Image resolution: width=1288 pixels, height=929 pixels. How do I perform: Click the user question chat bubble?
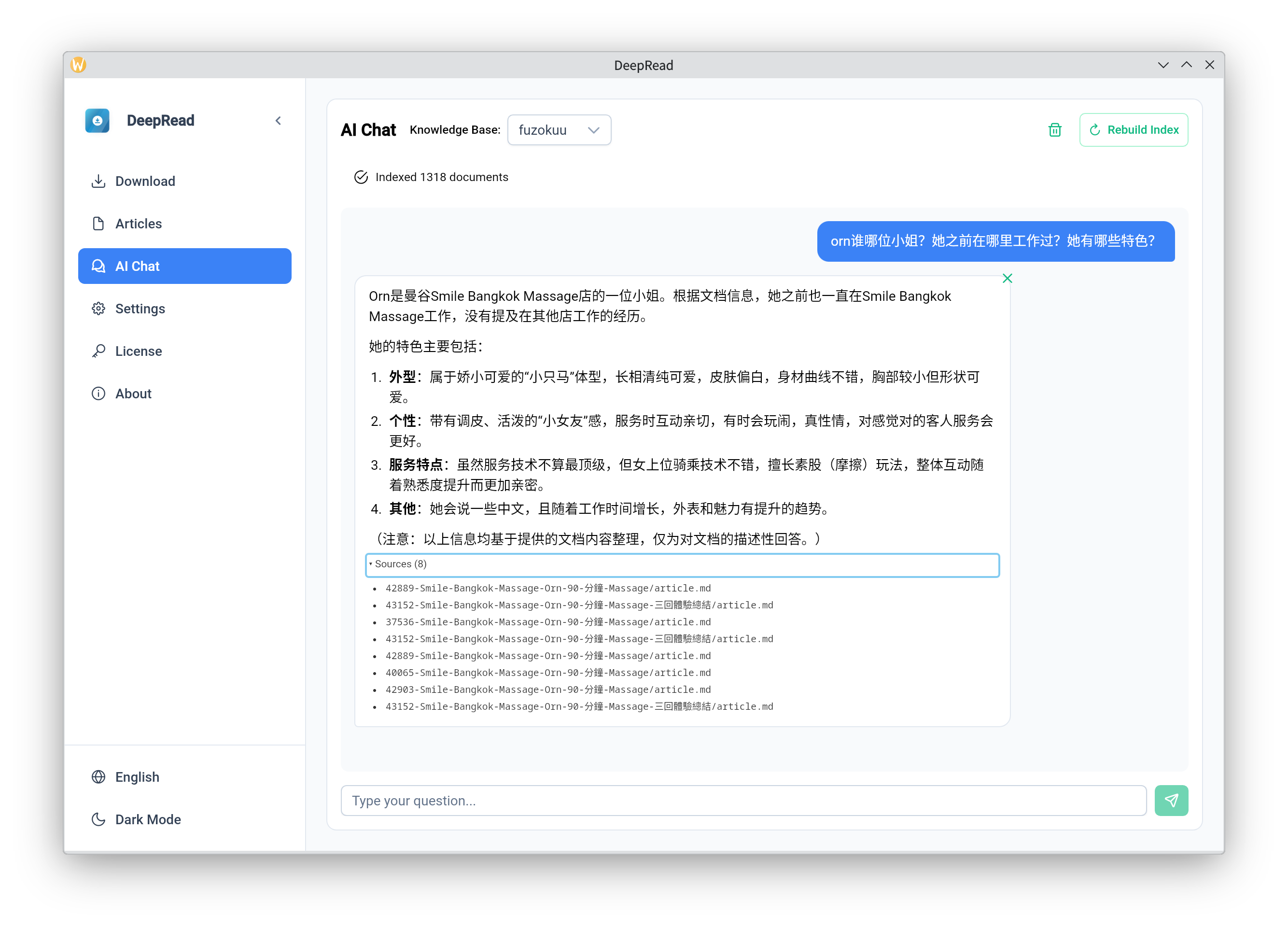995,241
